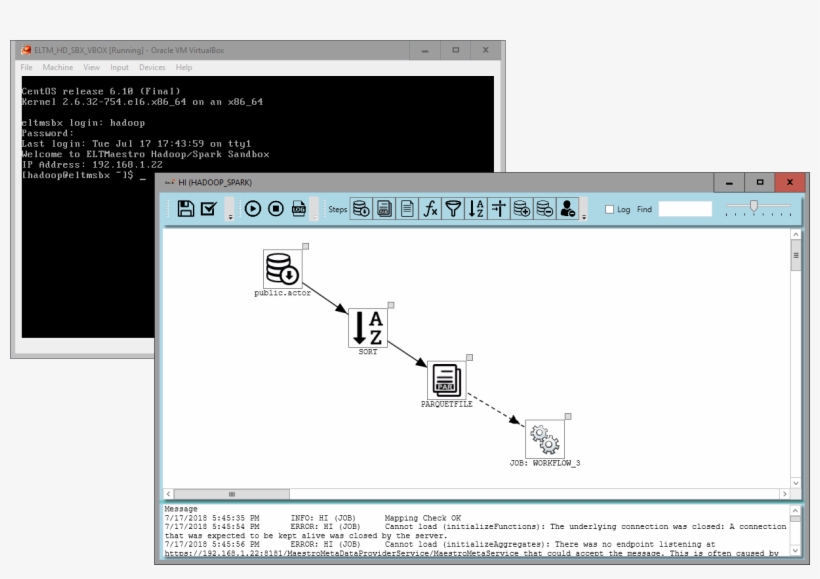Click Message panel scroll up arrow
Screen dimensions: 820x579
tap(795, 510)
